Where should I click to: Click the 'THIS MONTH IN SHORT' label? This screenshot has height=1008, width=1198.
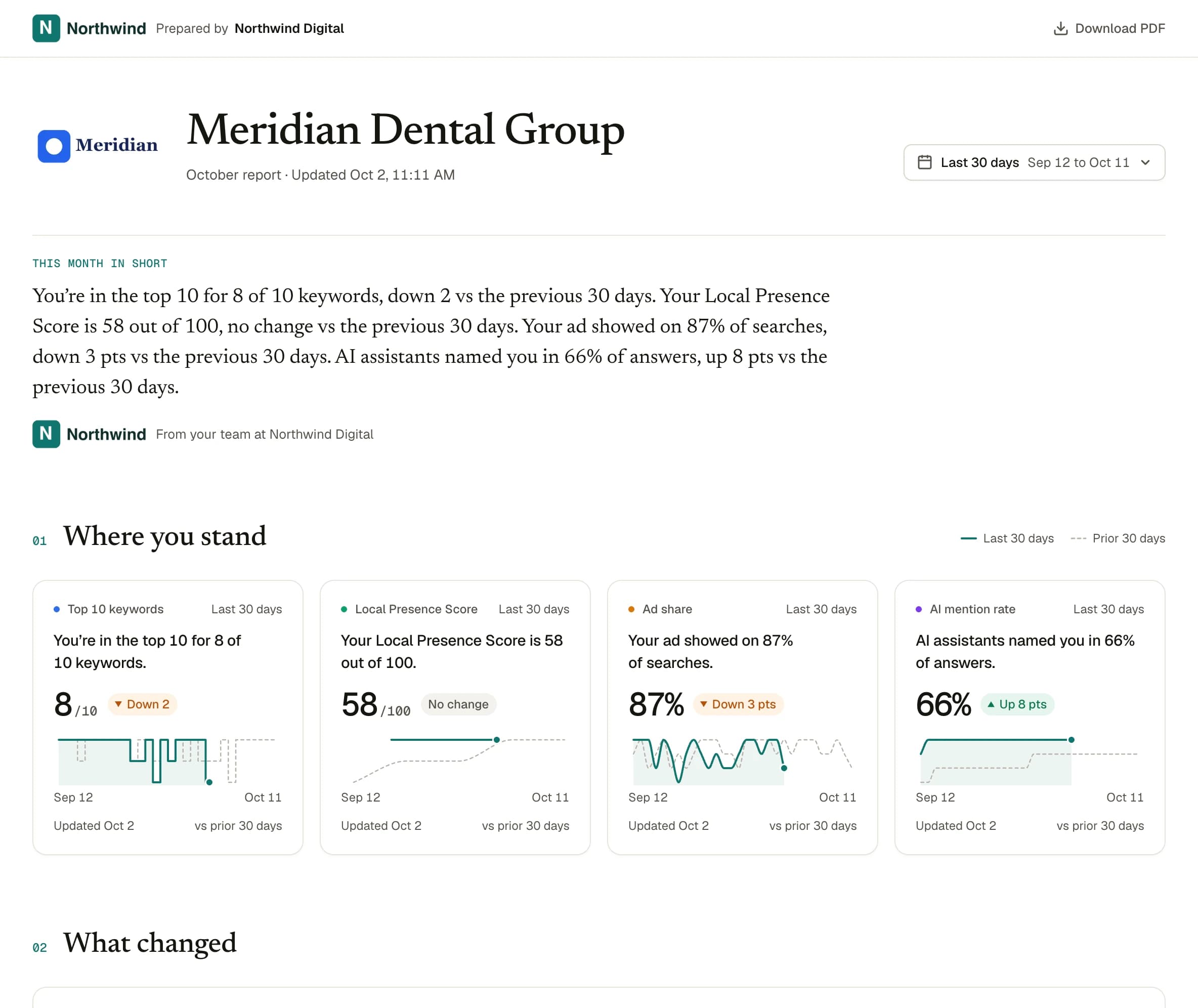(99, 264)
